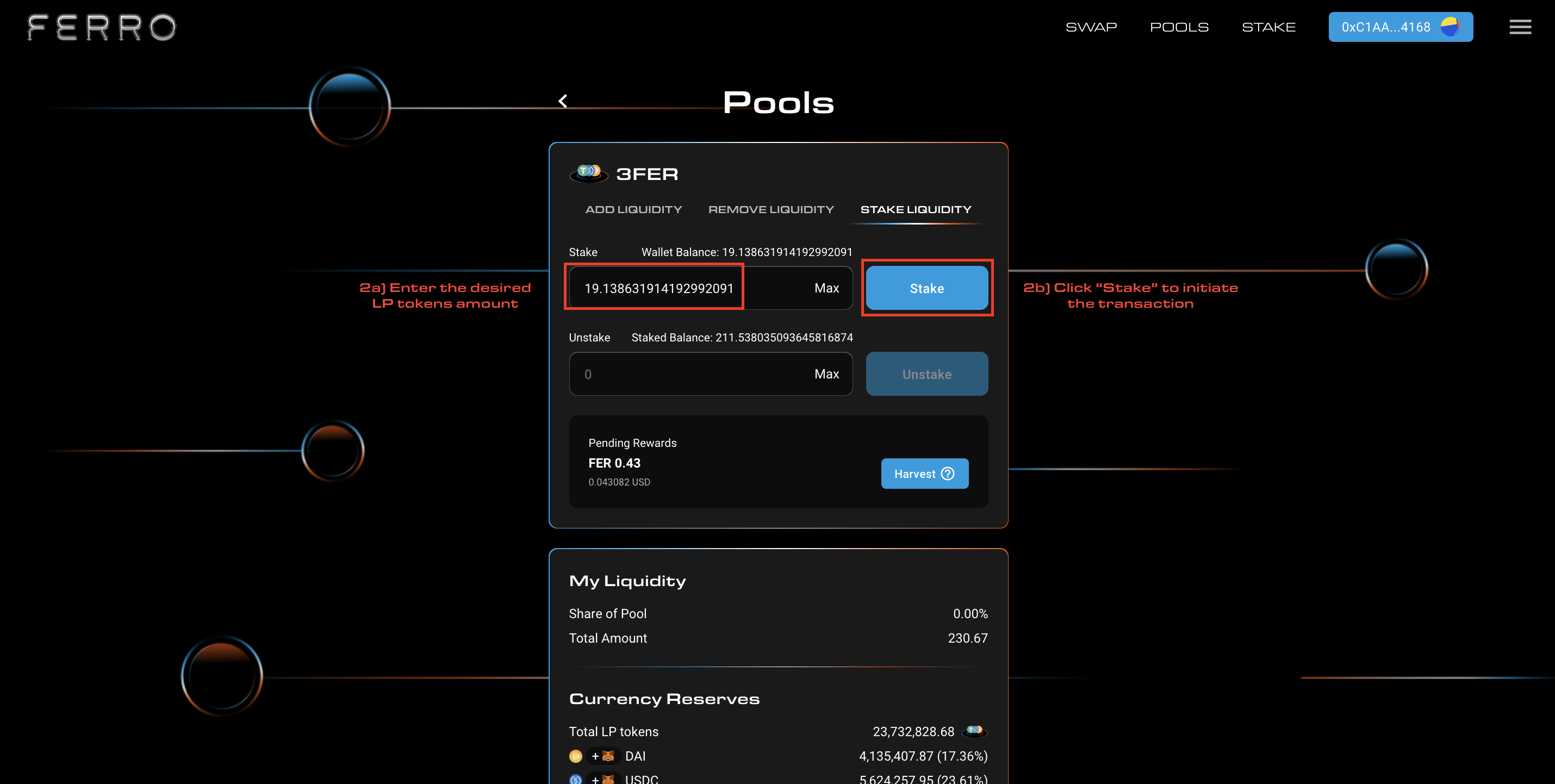
Task: Switch to the ADD LIQUIDITY tab
Action: (x=633, y=209)
